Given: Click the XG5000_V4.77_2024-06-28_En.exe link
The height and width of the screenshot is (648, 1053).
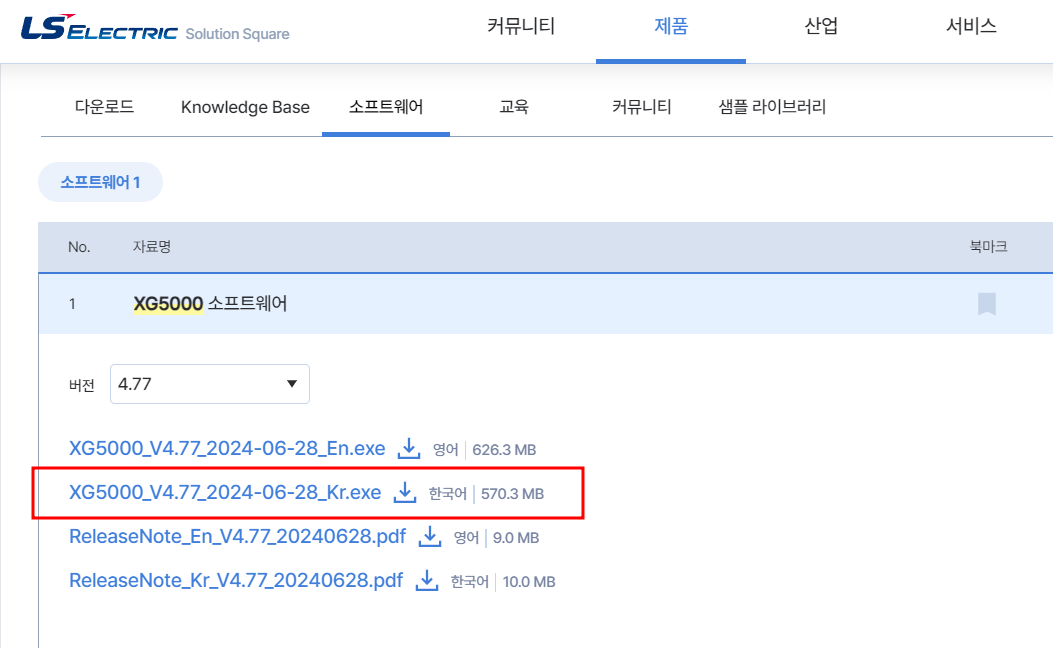Looking at the screenshot, I should (x=226, y=449).
